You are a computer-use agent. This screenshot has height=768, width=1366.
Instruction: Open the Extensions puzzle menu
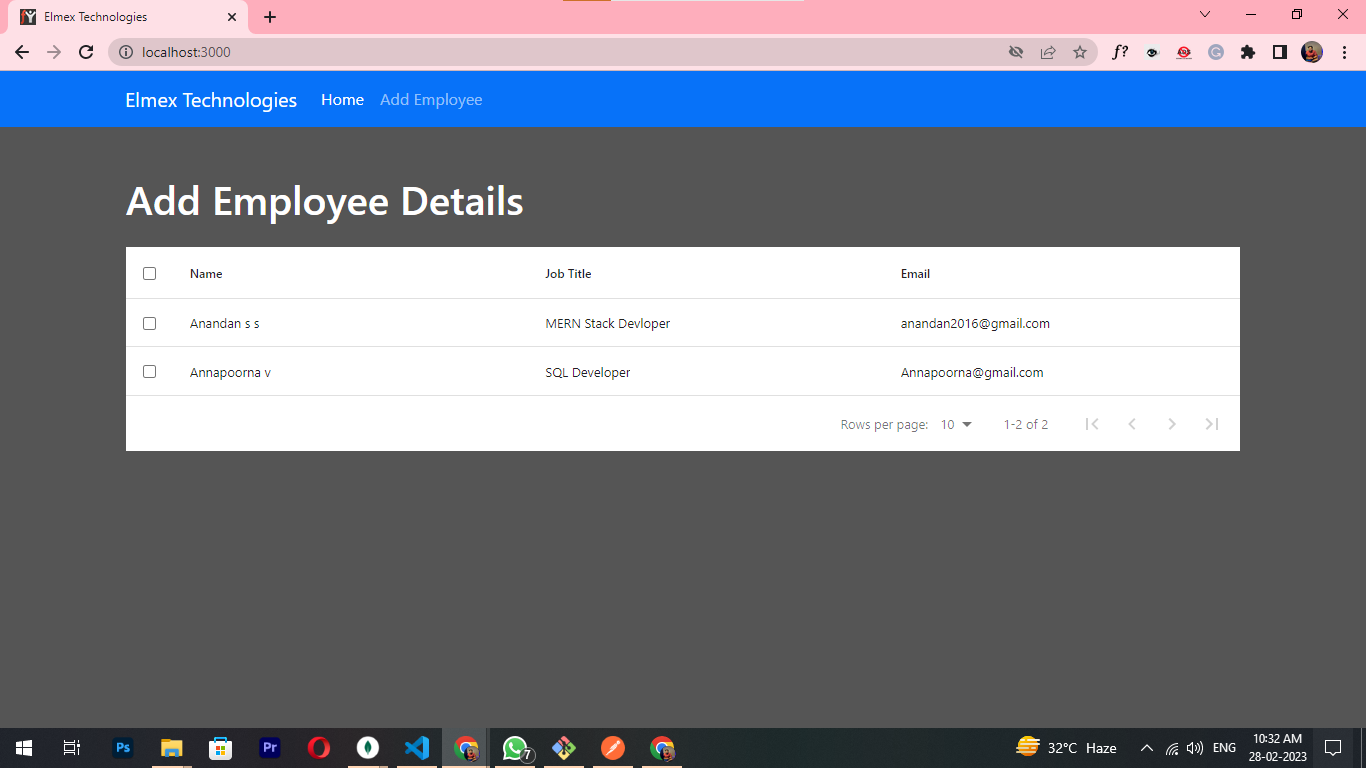[1248, 52]
